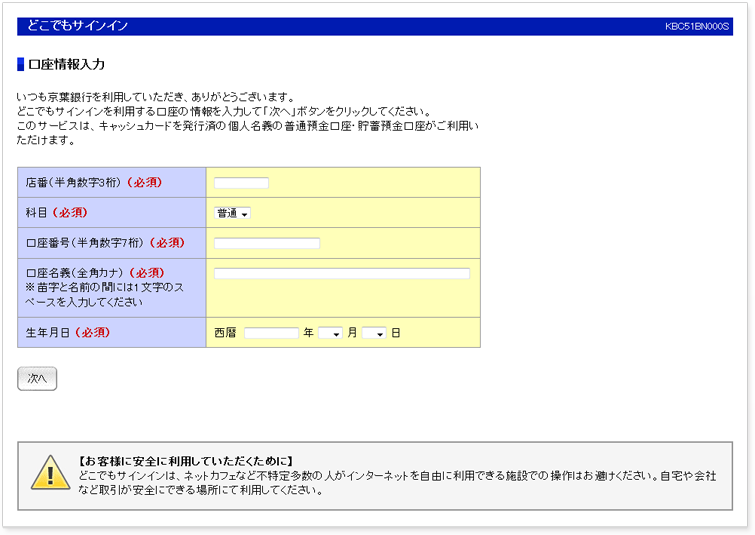Open the 科目 dropdown showing 普通
Viewport: 755px width, 535px height.
point(232,213)
